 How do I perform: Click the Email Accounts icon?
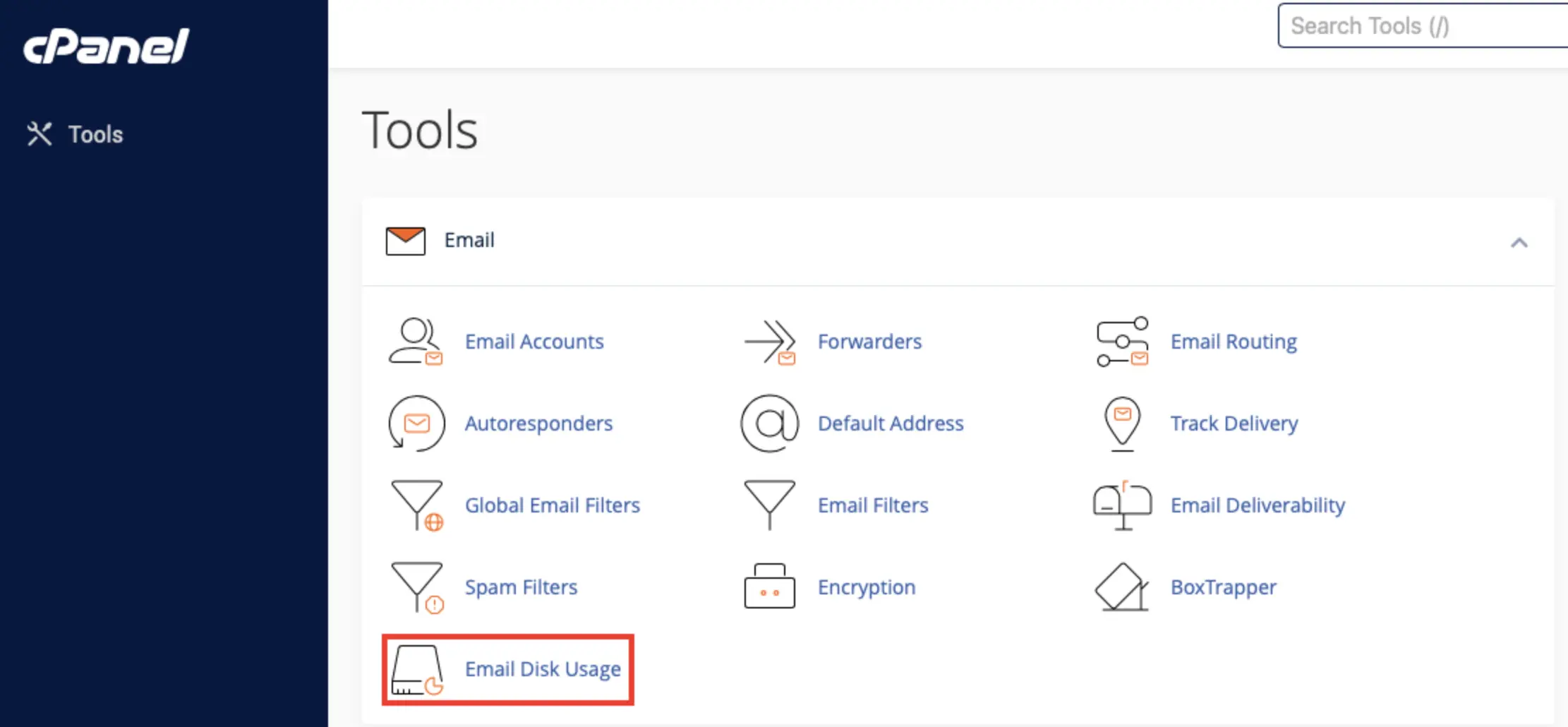[x=416, y=342]
